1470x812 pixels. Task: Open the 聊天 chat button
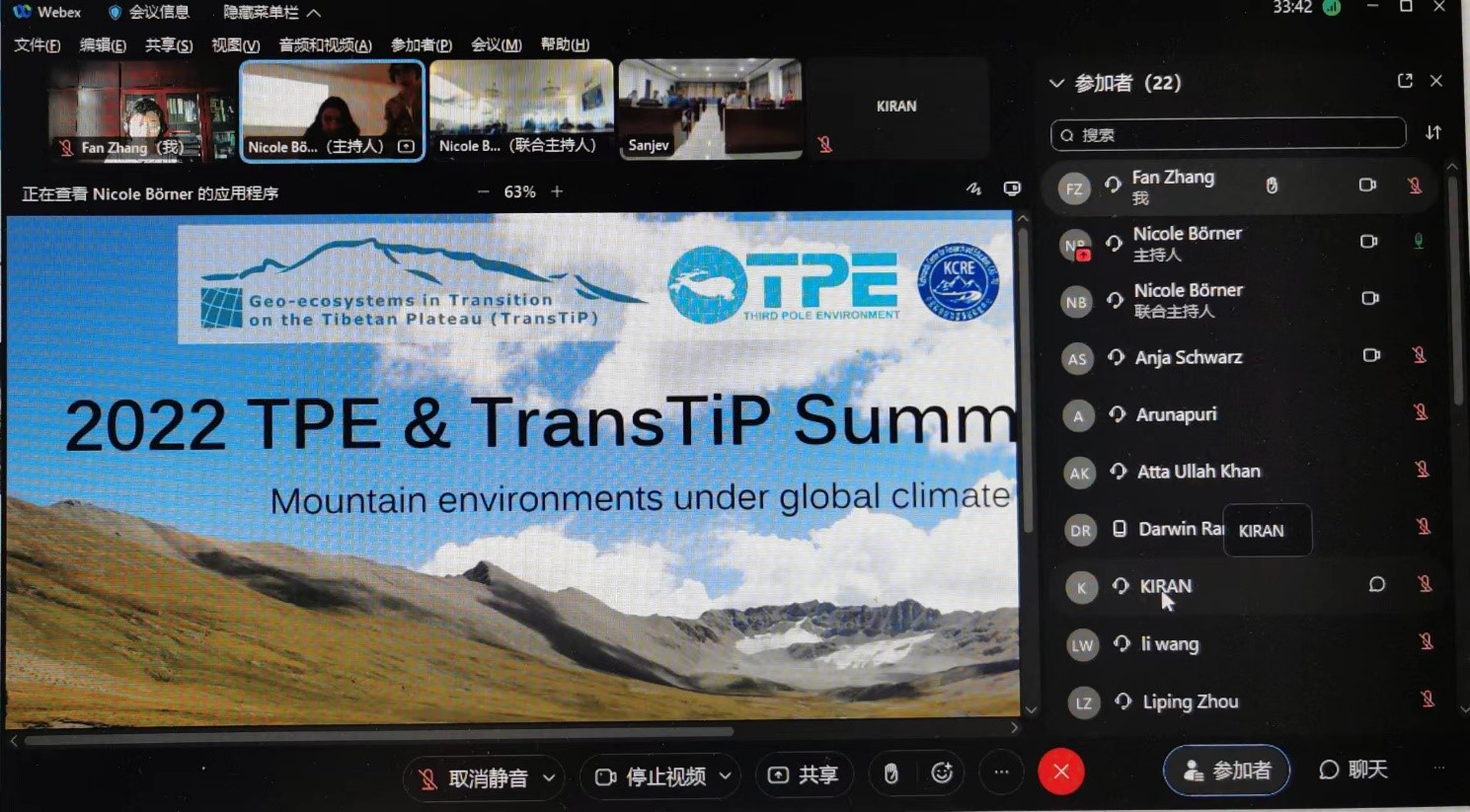point(1354,770)
